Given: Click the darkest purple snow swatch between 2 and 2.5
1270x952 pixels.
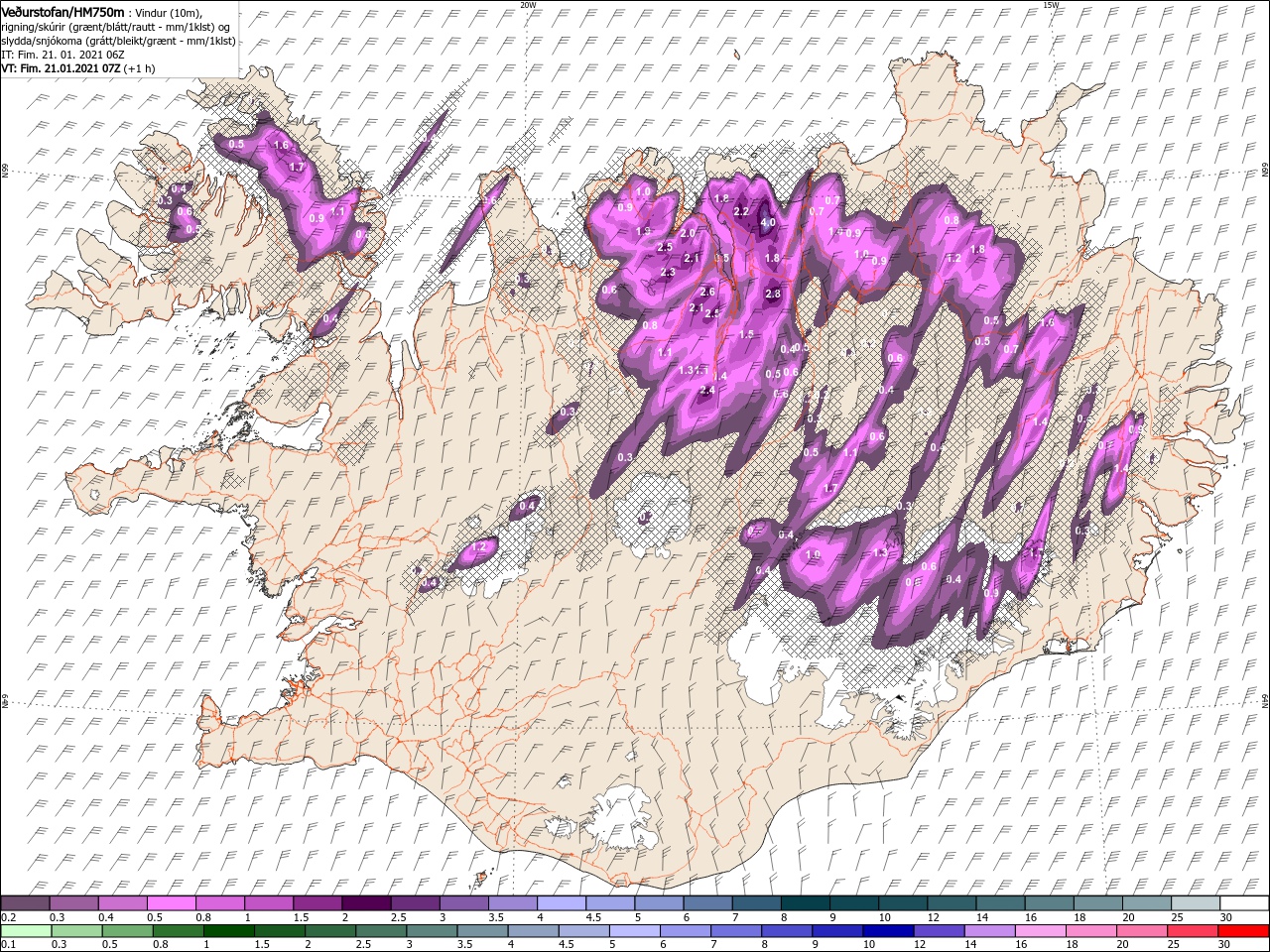Looking at the screenshot, I should 366,903.
